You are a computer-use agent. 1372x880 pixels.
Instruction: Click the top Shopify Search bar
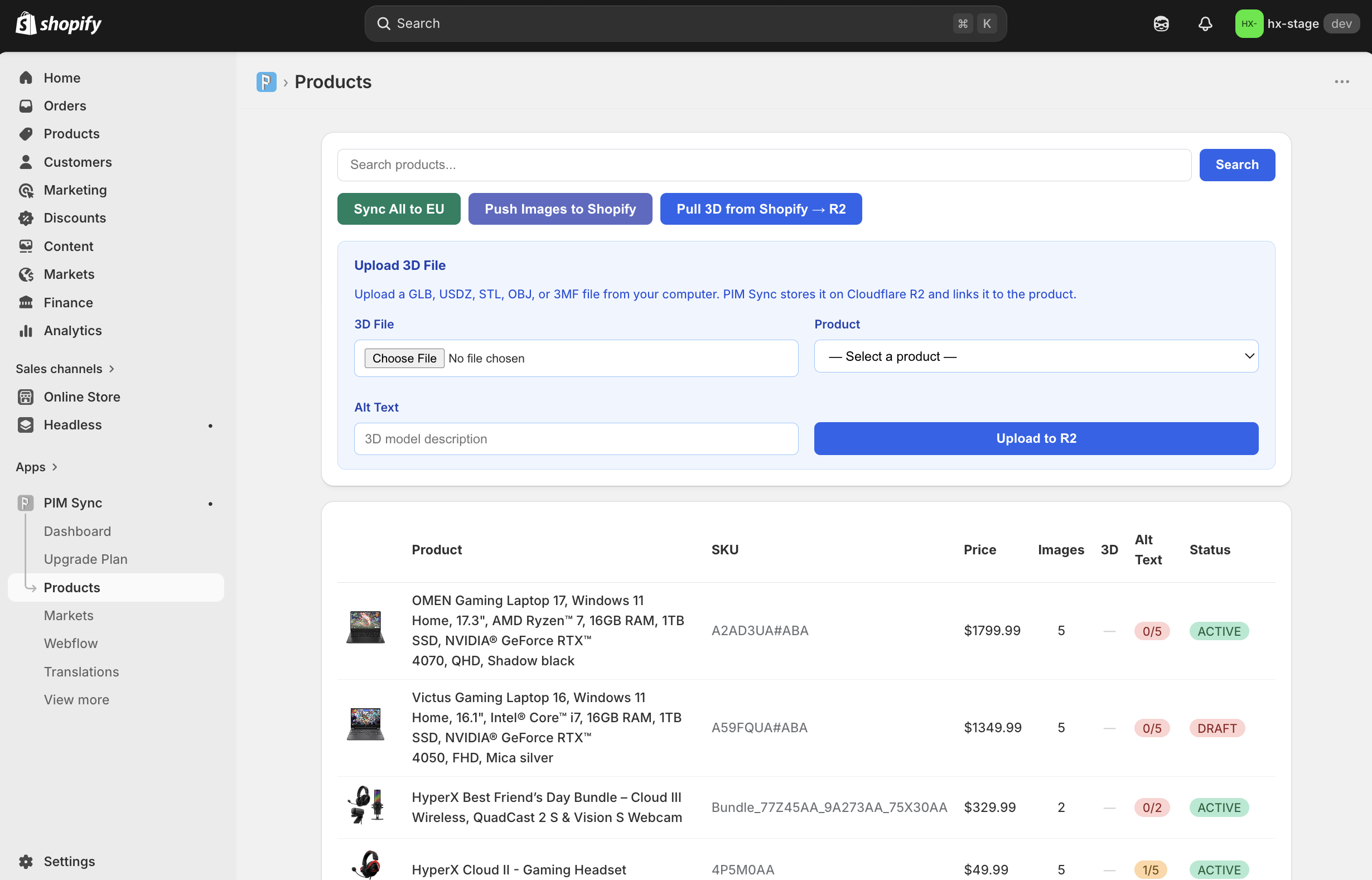[685, 23]
